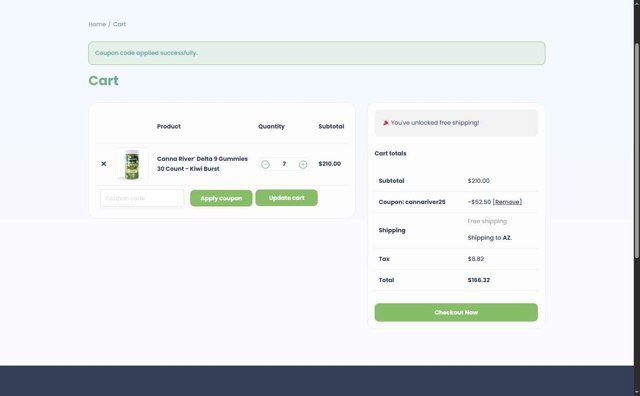Click the product subtotal $210.00 in cart row
Image resolution: width=640 pixels, height=396 pixels.
(329, 164)
